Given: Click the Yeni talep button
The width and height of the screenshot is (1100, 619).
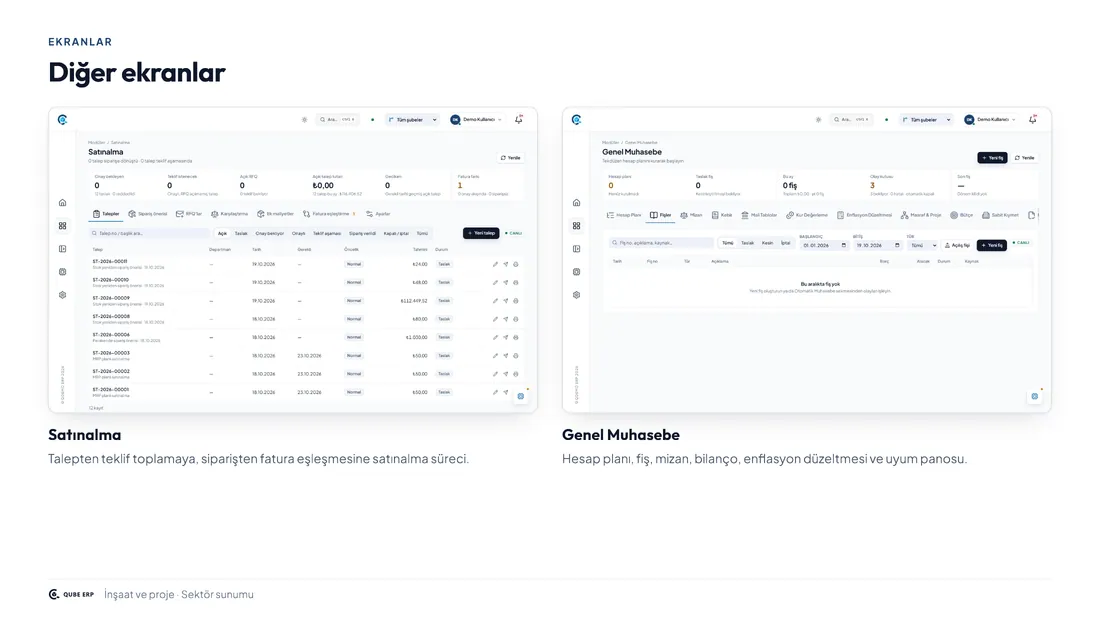Looking at the screenshot, I should point(481,233).
